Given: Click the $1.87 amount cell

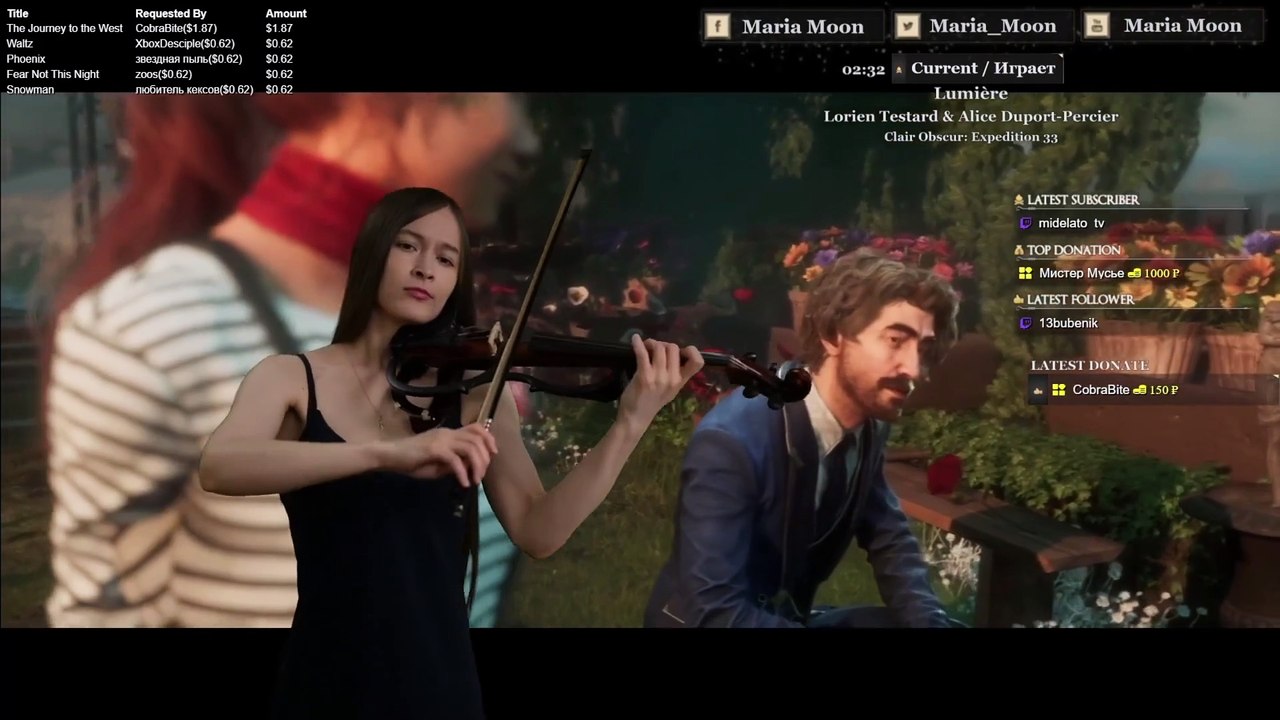Looking at the screenshot, I should point(279,28).
